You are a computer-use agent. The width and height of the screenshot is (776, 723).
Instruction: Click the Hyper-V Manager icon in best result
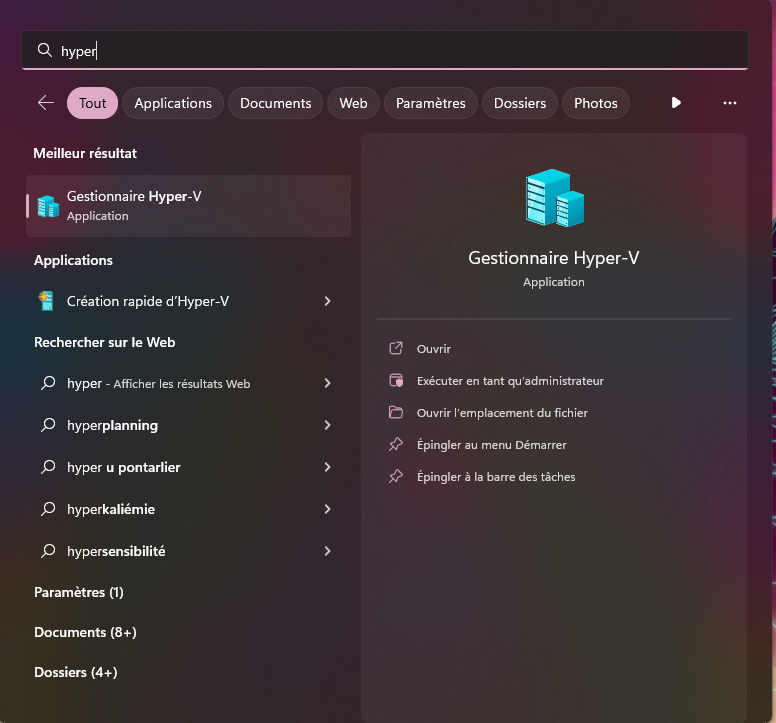pyautogui.click(x=48, y=206)
